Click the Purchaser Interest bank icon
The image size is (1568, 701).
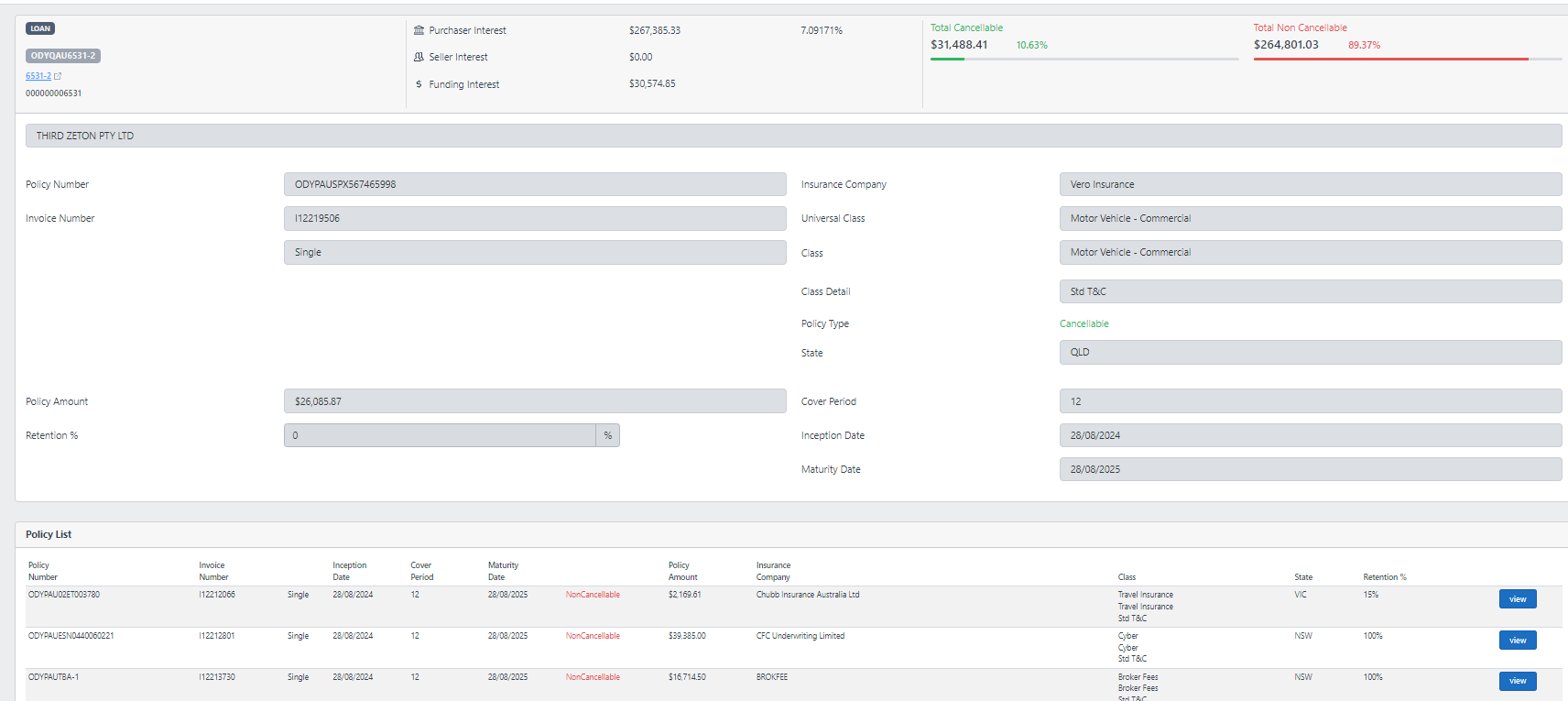pyautogui.click(x=419, y=30)
